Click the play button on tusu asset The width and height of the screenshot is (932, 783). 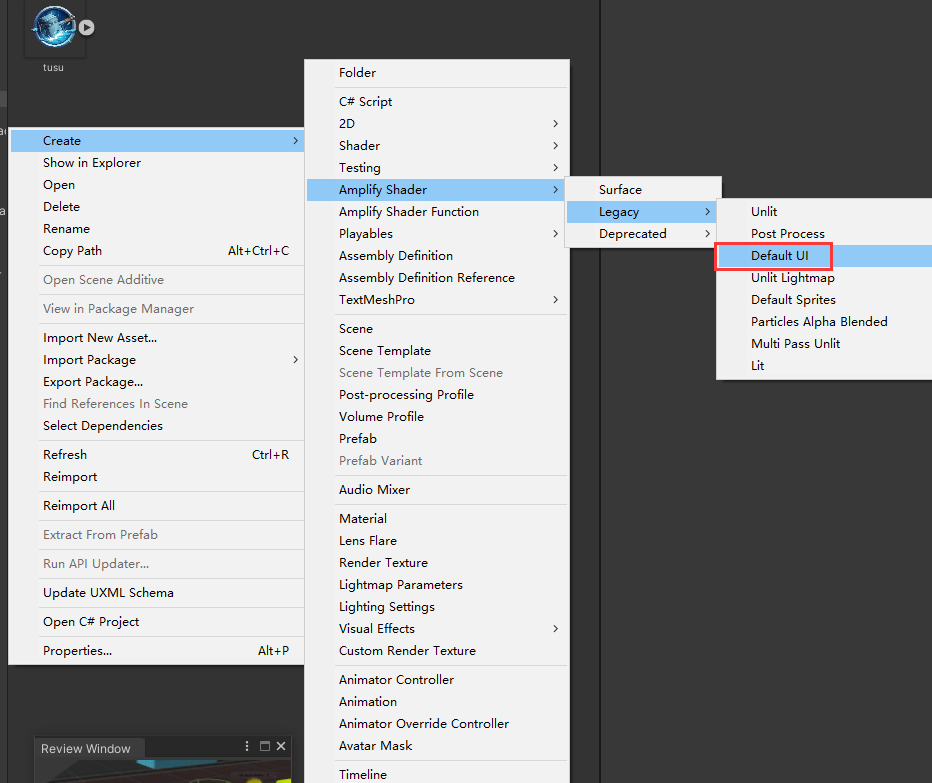point(87,27)
